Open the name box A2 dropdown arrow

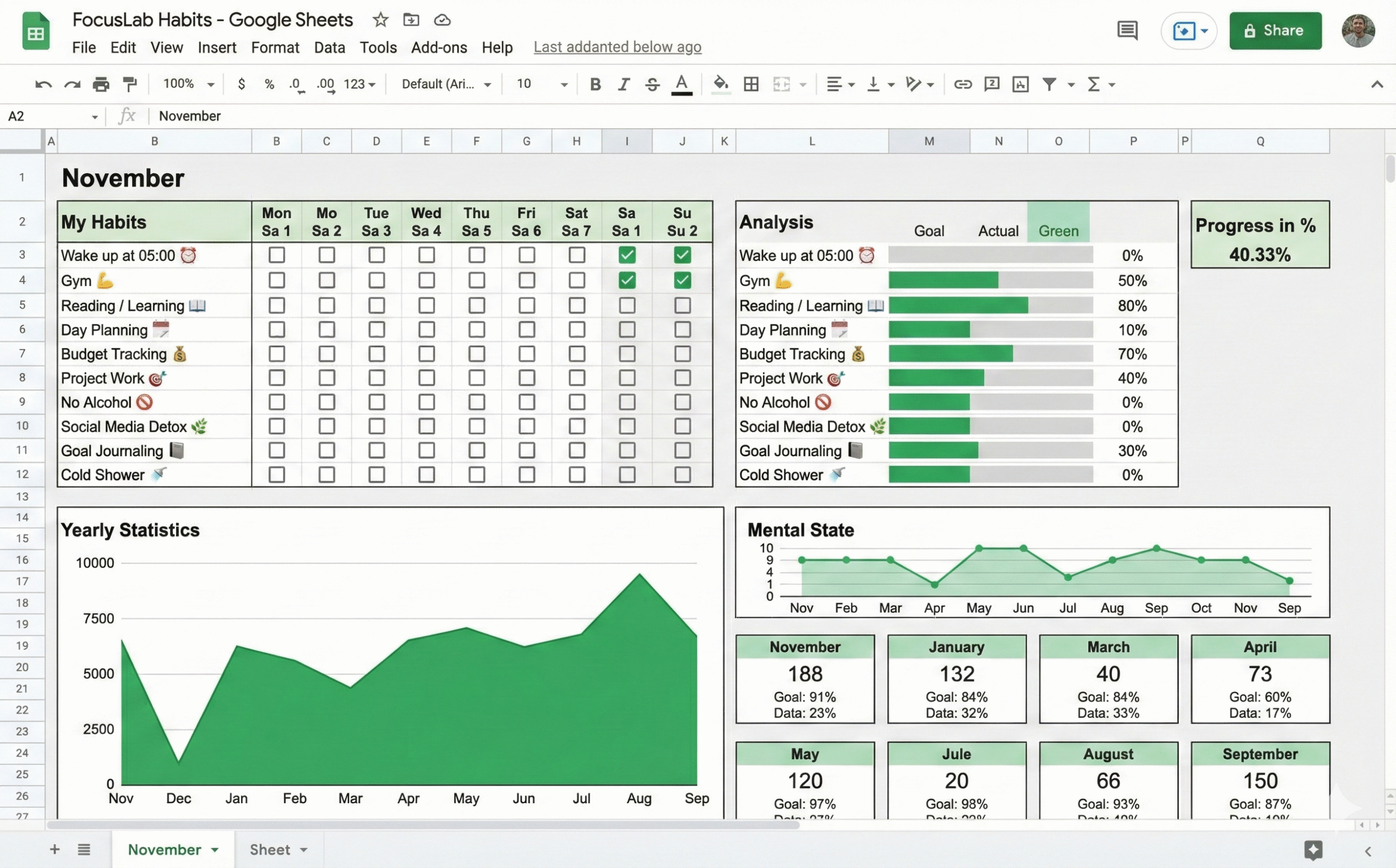pos(95,117)
